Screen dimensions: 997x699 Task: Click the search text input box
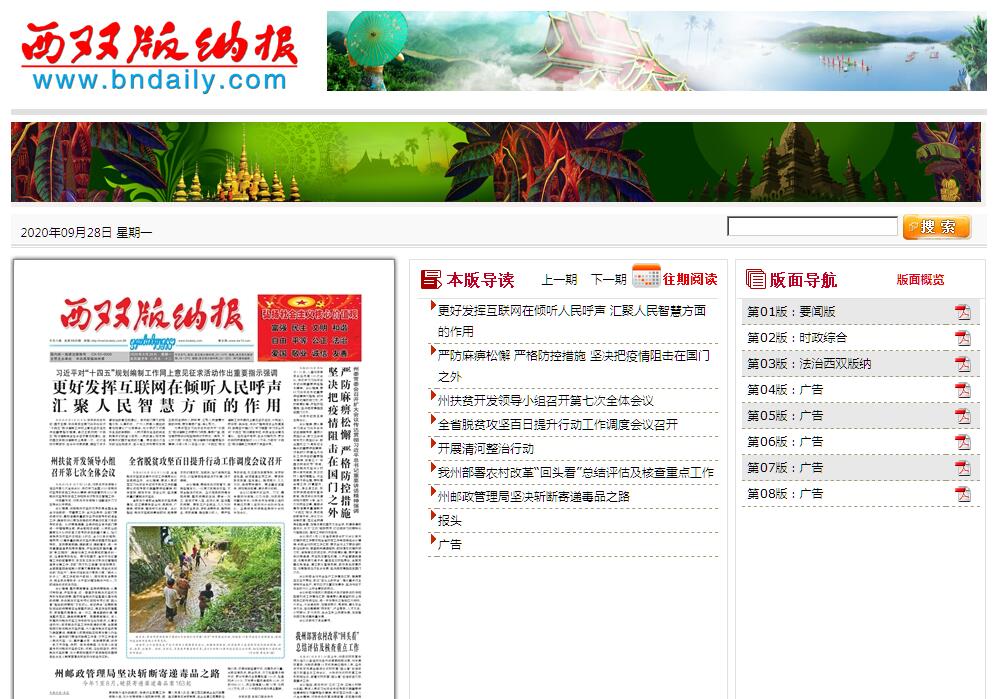click(x=811, y=227)
